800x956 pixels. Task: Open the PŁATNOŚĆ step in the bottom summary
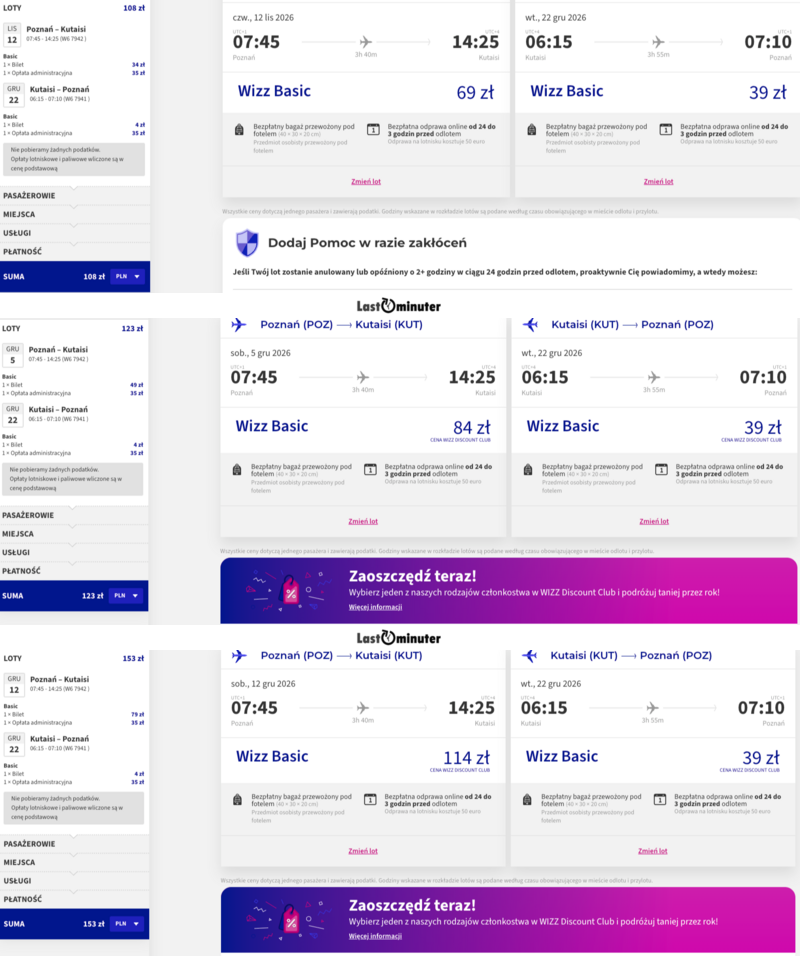click(x=74, y=899)
